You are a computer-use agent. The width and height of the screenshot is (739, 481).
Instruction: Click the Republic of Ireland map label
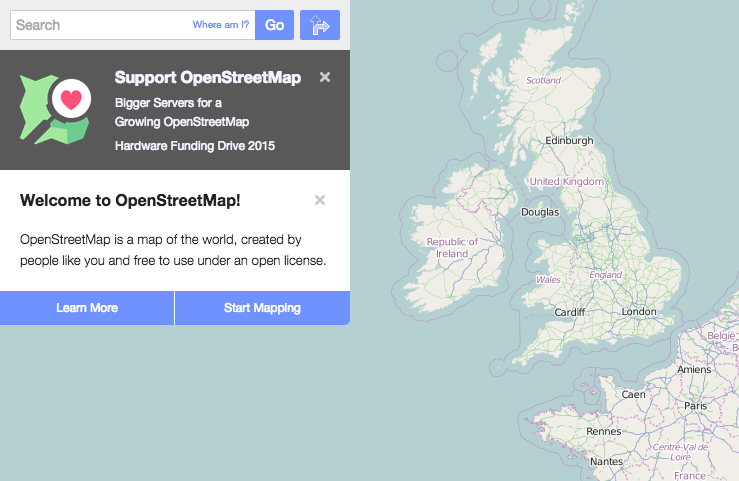[452, 247]
